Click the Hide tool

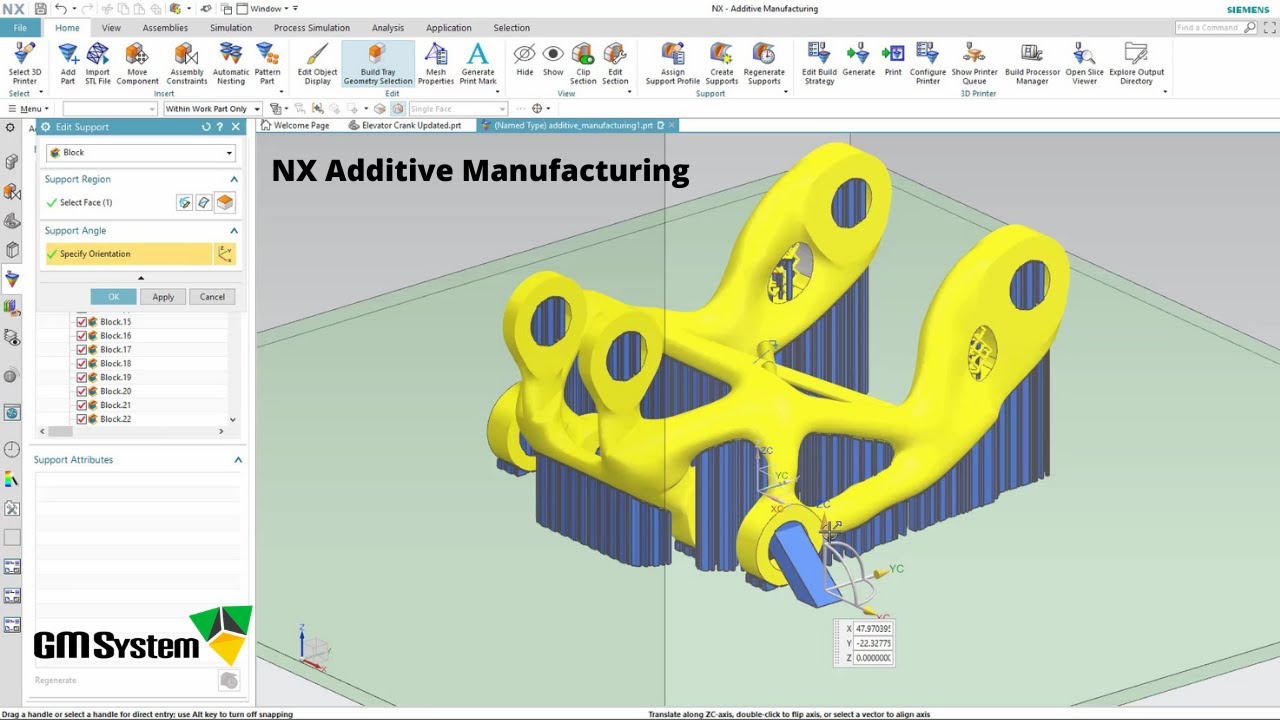[x=525, y=60]
